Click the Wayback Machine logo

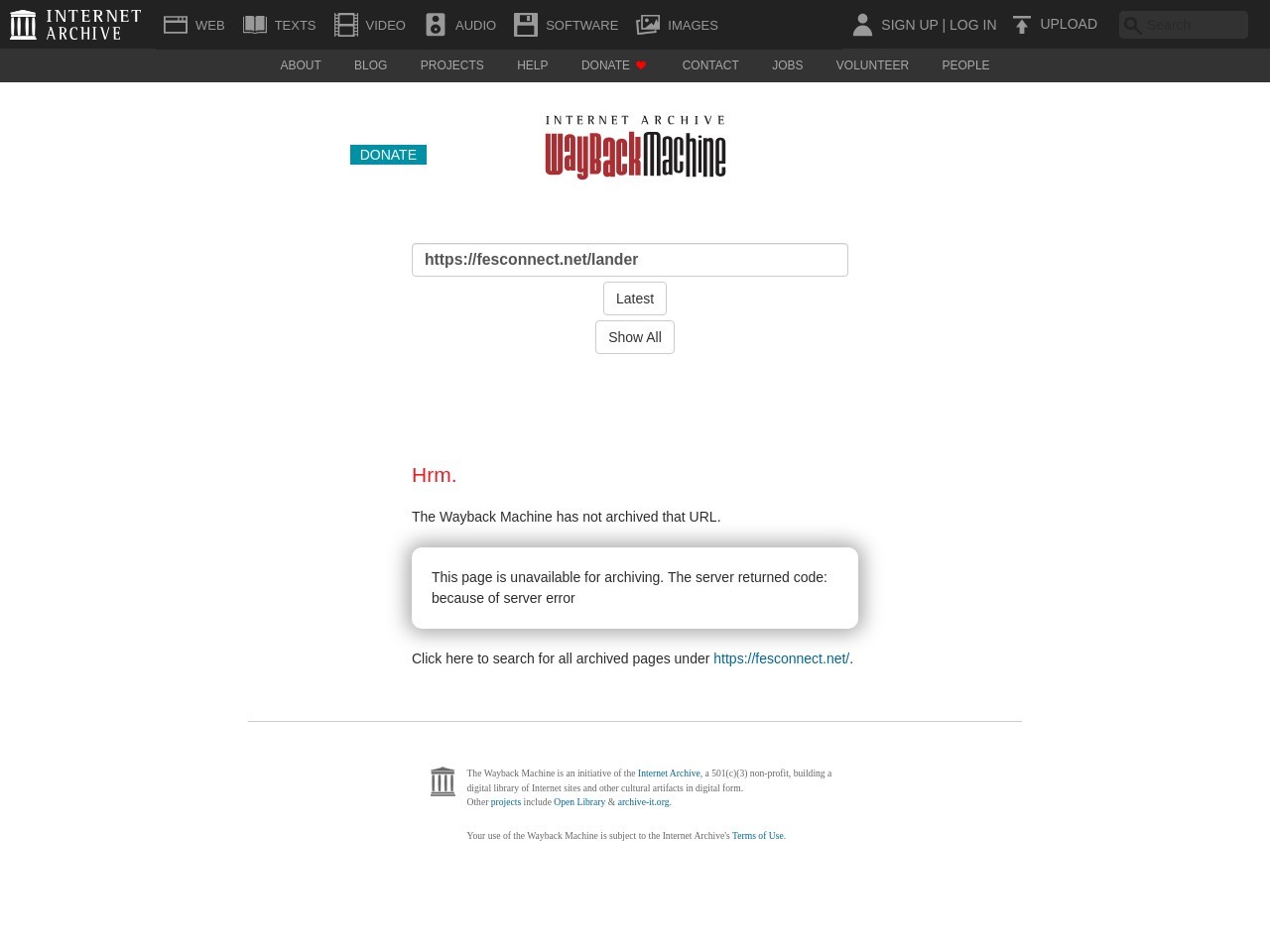click(x=635, y=147)
